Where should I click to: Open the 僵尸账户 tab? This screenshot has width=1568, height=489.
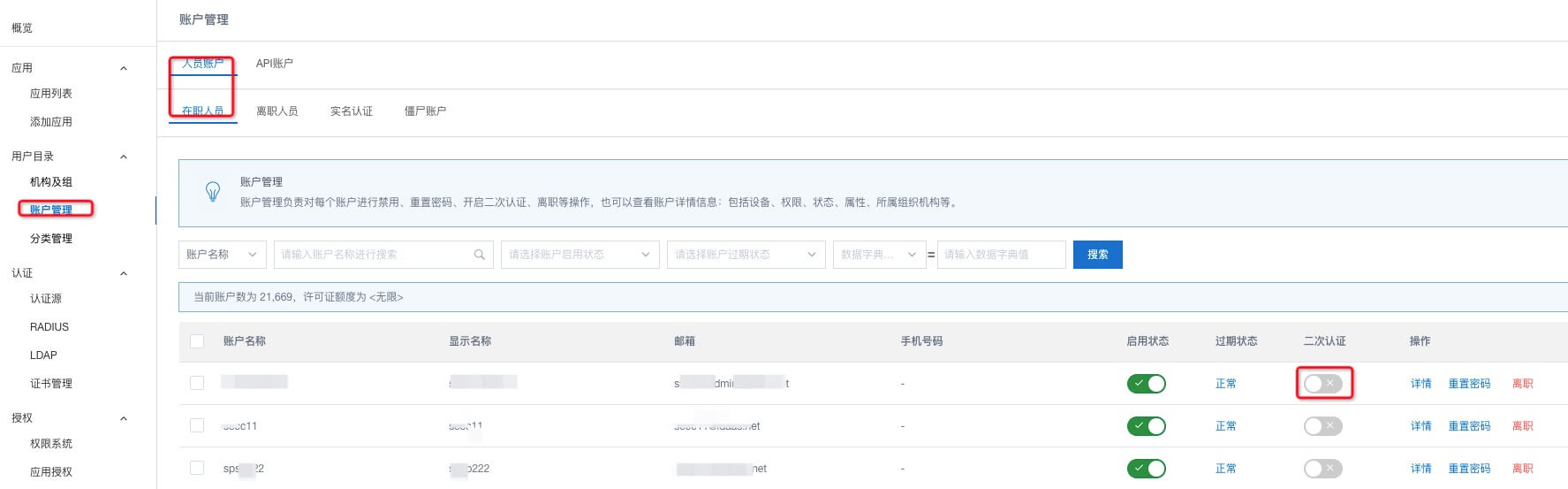pyautogui.click(x=425, y=111)
